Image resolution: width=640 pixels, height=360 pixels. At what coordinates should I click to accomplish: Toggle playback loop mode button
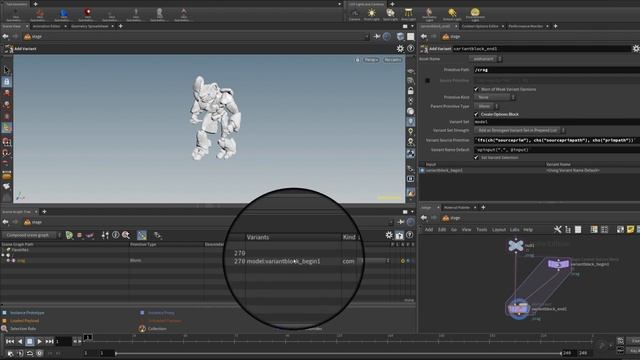pyautogui.click(x=29, y=353)
